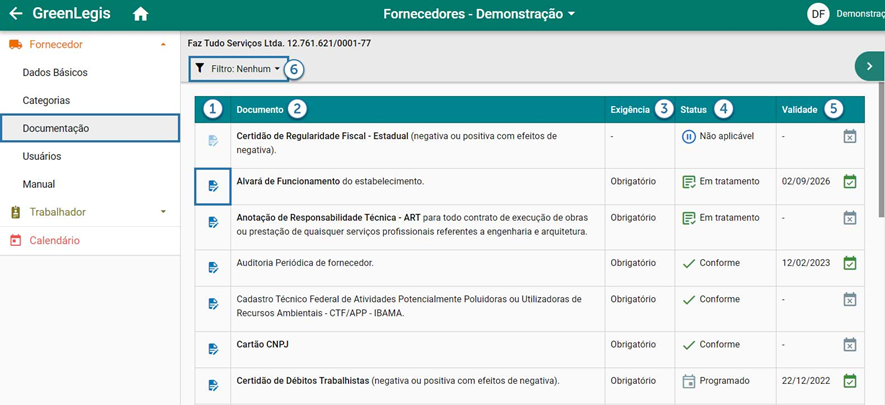Open edit icon for Certidão de Débitos Trabalhistas
The image size is (885, 405).
tap(213, 385)
